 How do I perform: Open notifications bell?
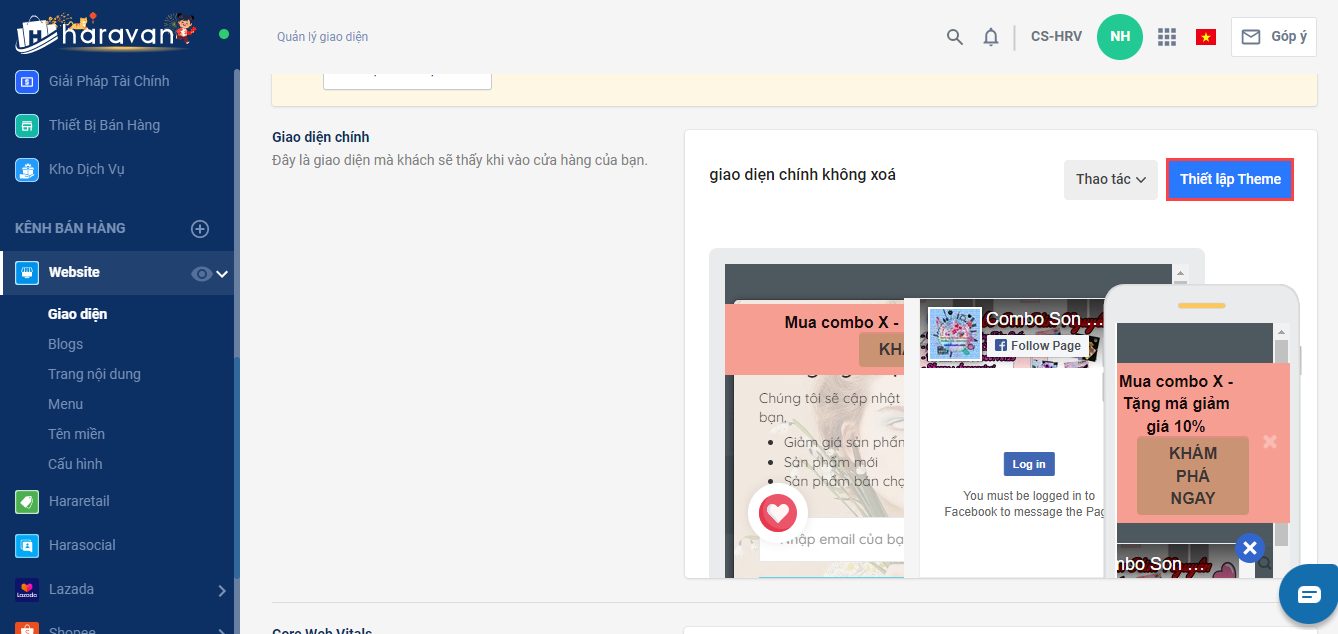click(991, 37)
